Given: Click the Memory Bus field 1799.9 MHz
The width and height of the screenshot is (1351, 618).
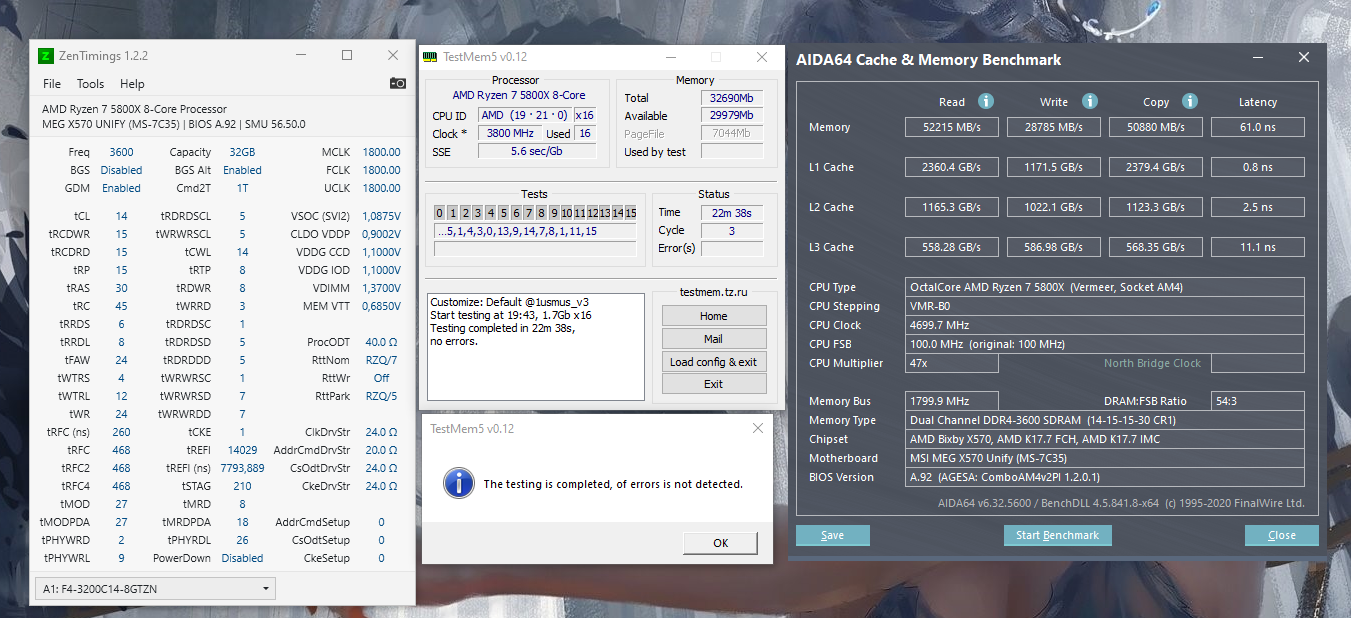Looking at the screenshot, I should point(952,401).
